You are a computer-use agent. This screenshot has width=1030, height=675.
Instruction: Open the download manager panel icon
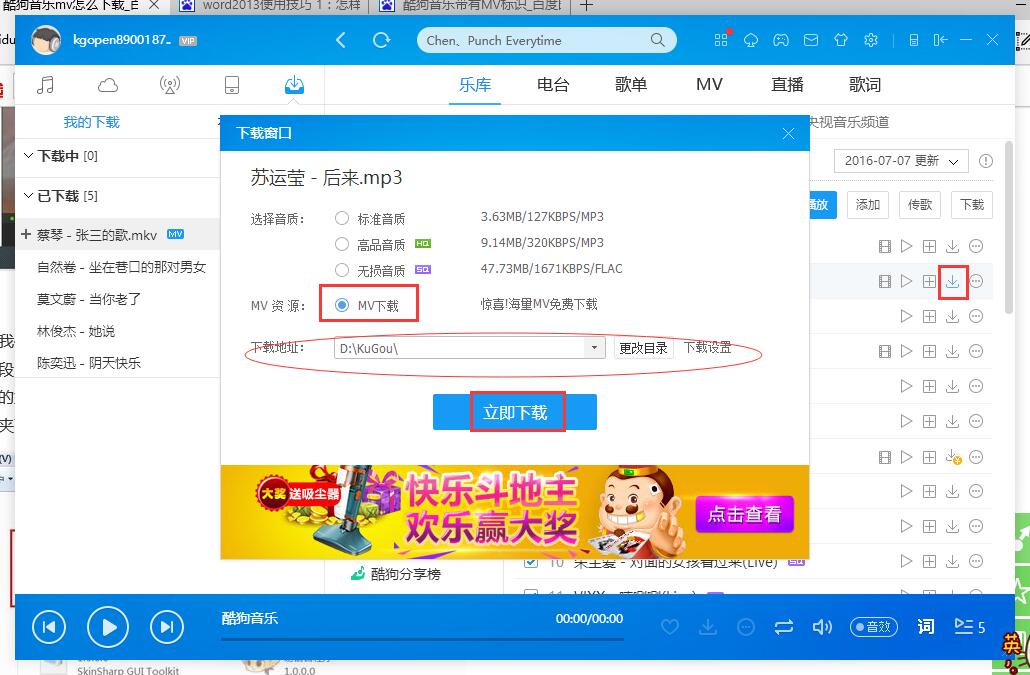294,85
